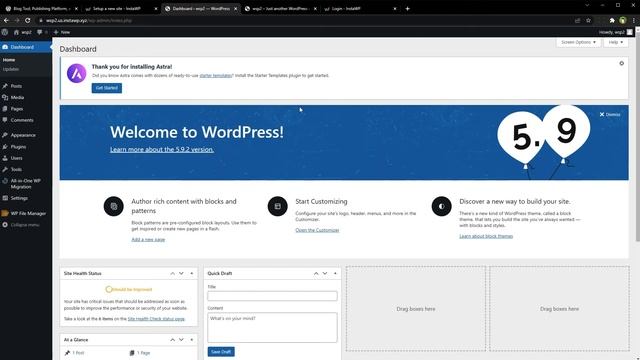Viewport: 640px width, 360px height.
Task: Click the Astra logo in the notice
Action: click(x=77, y=73)
